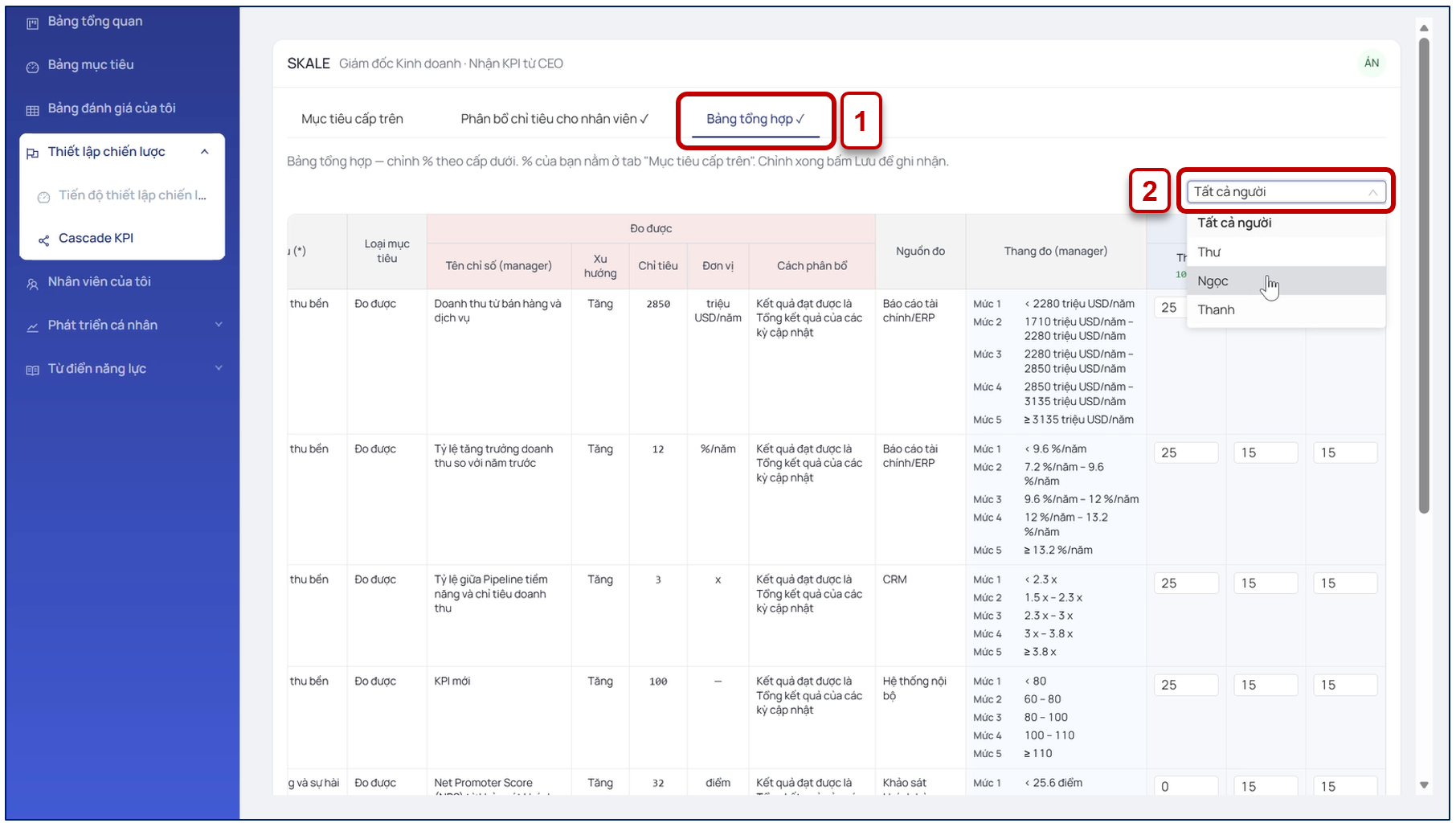Click the 'Nguồn đo' column header
This screenshot has height=823, width=1456.
click(921, 252)
